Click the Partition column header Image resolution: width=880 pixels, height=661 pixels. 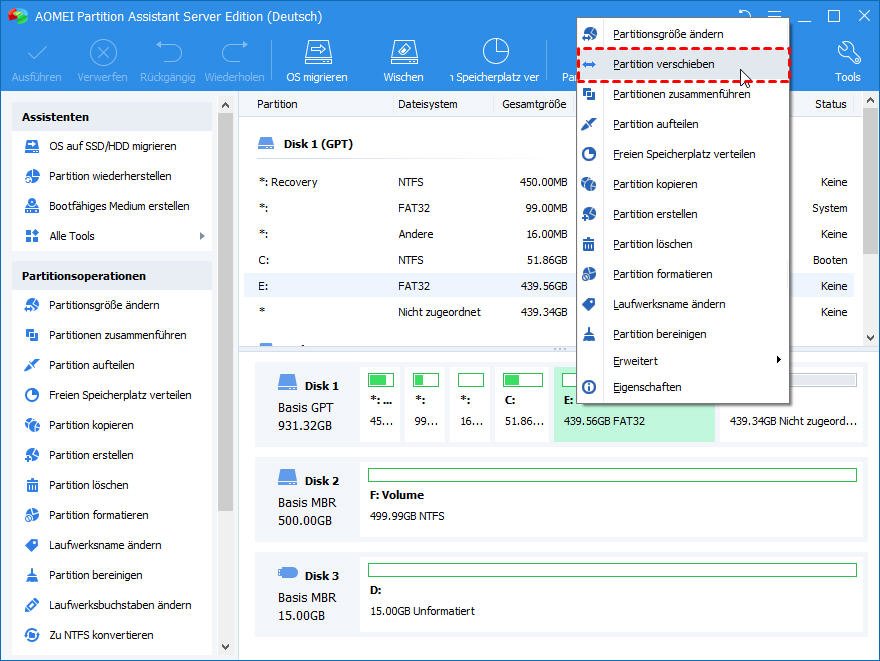tap(277, 104)
